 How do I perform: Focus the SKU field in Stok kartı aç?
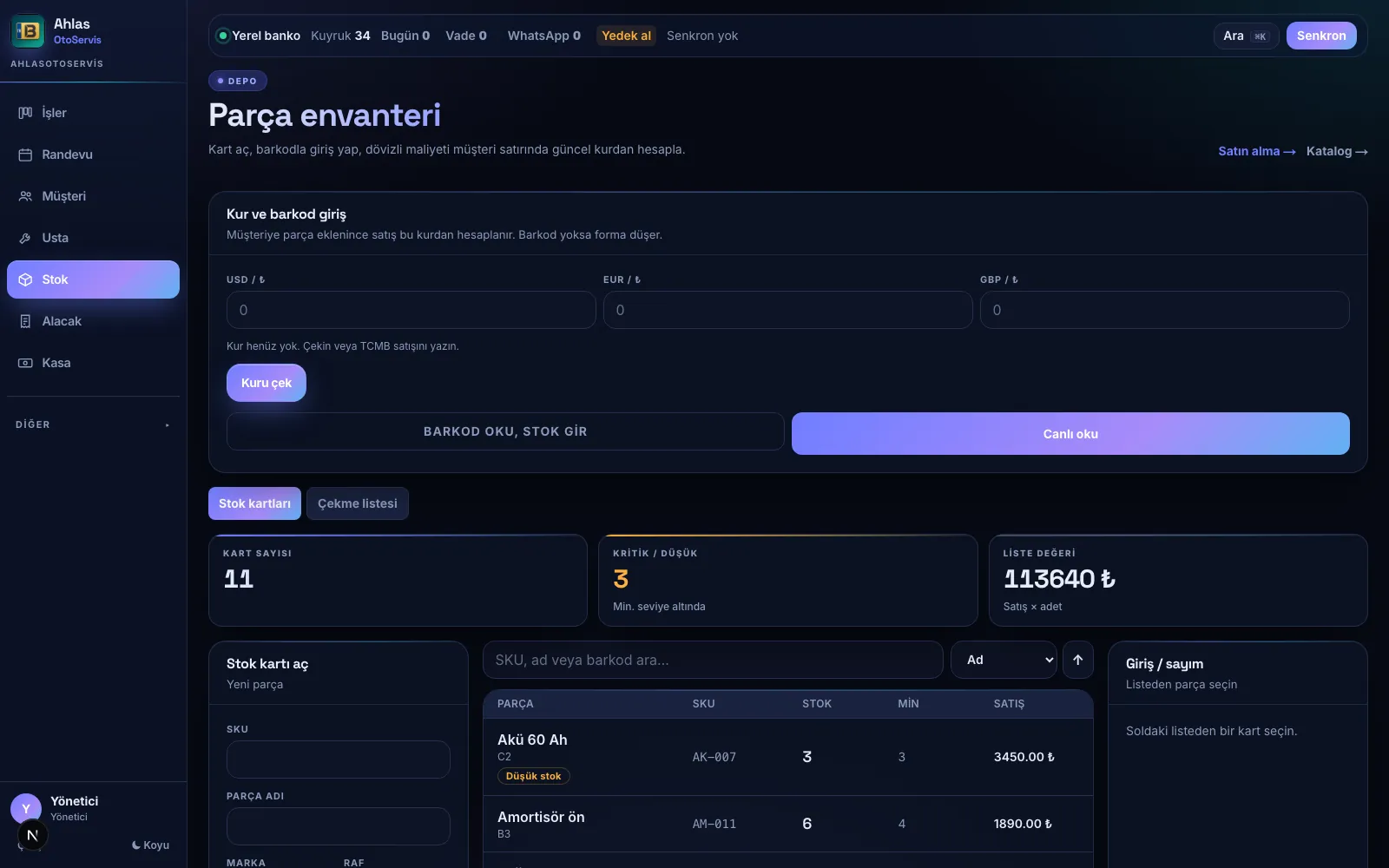(x=339, y=759)
